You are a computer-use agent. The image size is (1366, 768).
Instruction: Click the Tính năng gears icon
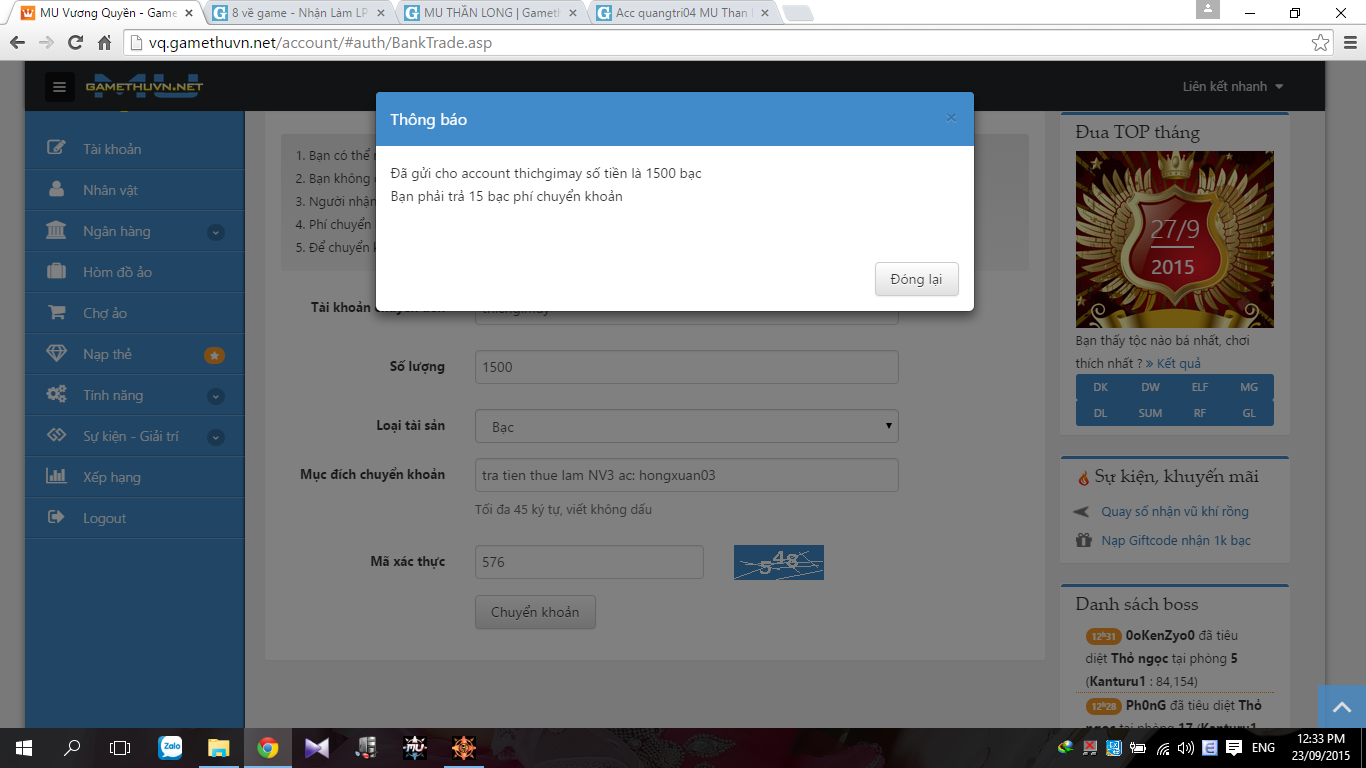click(x=57, y=394)
